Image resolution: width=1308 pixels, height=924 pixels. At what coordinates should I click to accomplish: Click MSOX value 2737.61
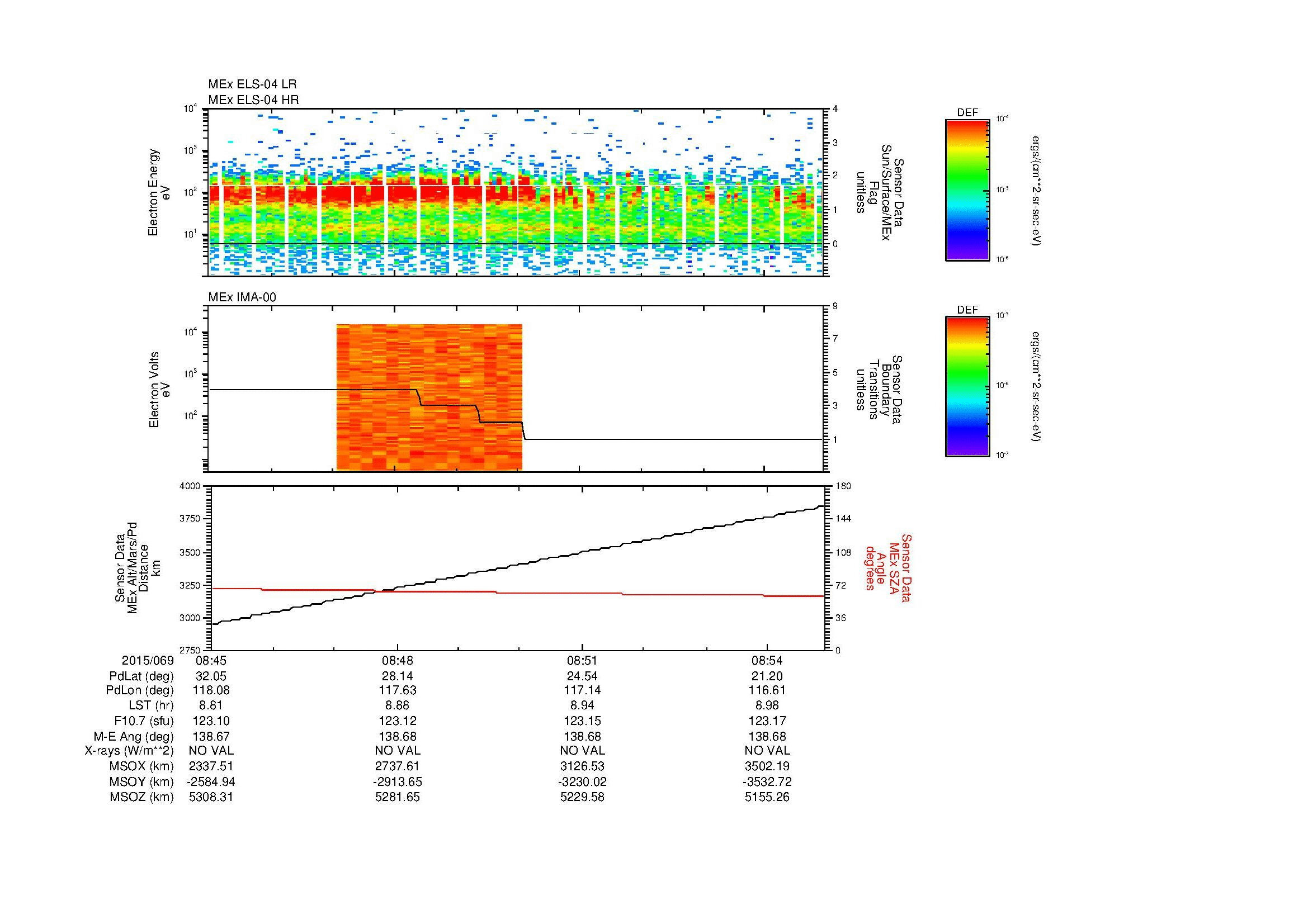(397, 767)
